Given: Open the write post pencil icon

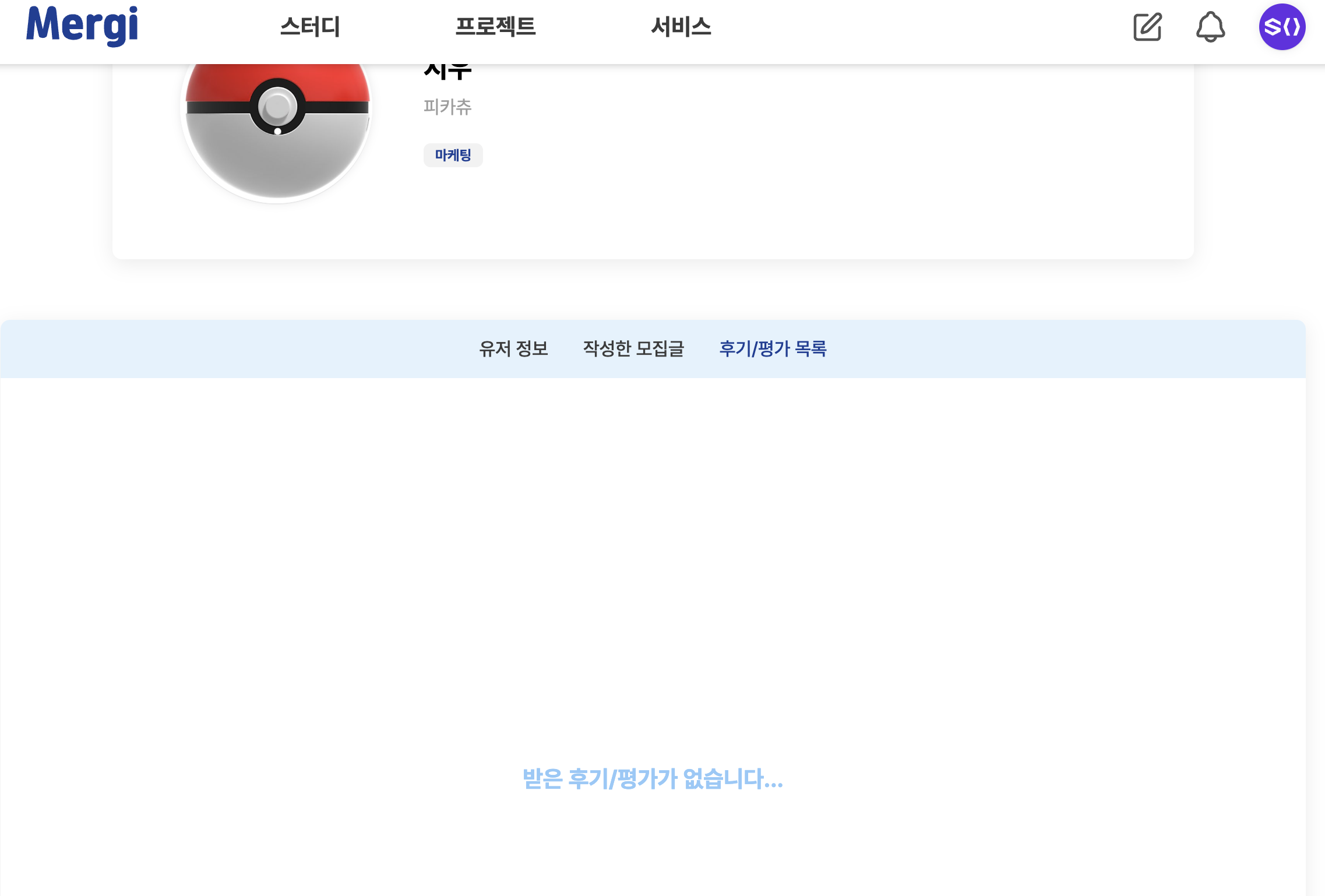Looking at the screenshot, I should (x=1147, y=27).
